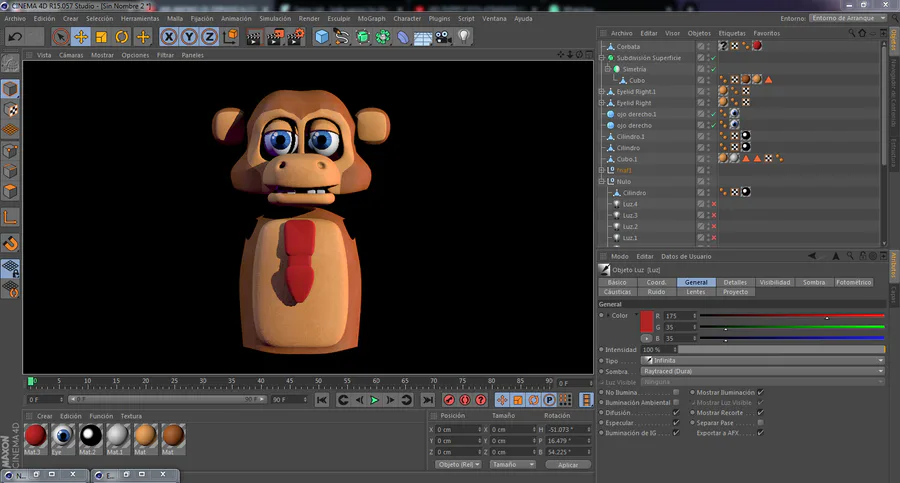Click the red color swatch of the light
Screen dimensions: 900x483
[647, 322]
